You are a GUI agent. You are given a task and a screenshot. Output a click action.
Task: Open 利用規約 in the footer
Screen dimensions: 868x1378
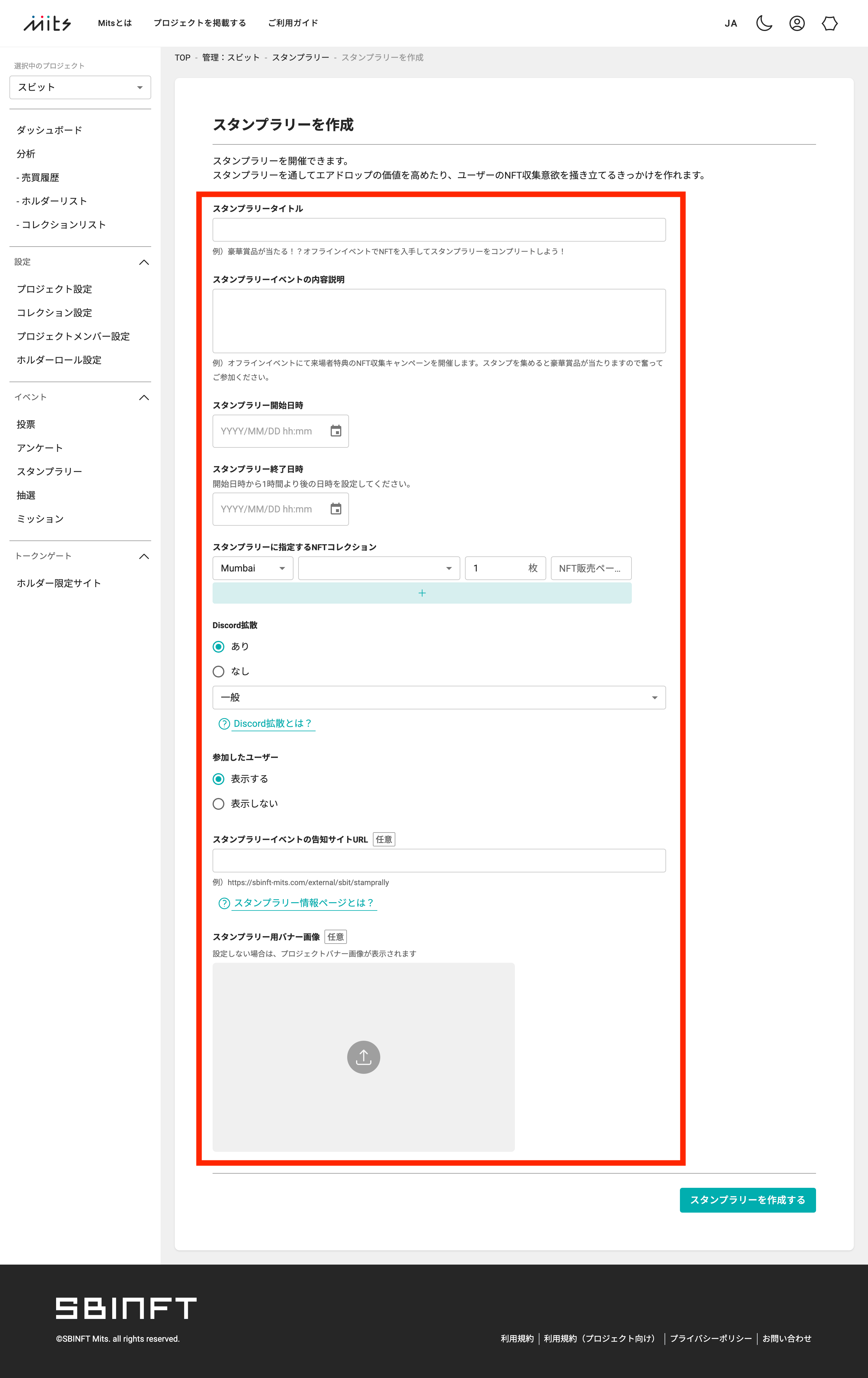point(517,1338)
